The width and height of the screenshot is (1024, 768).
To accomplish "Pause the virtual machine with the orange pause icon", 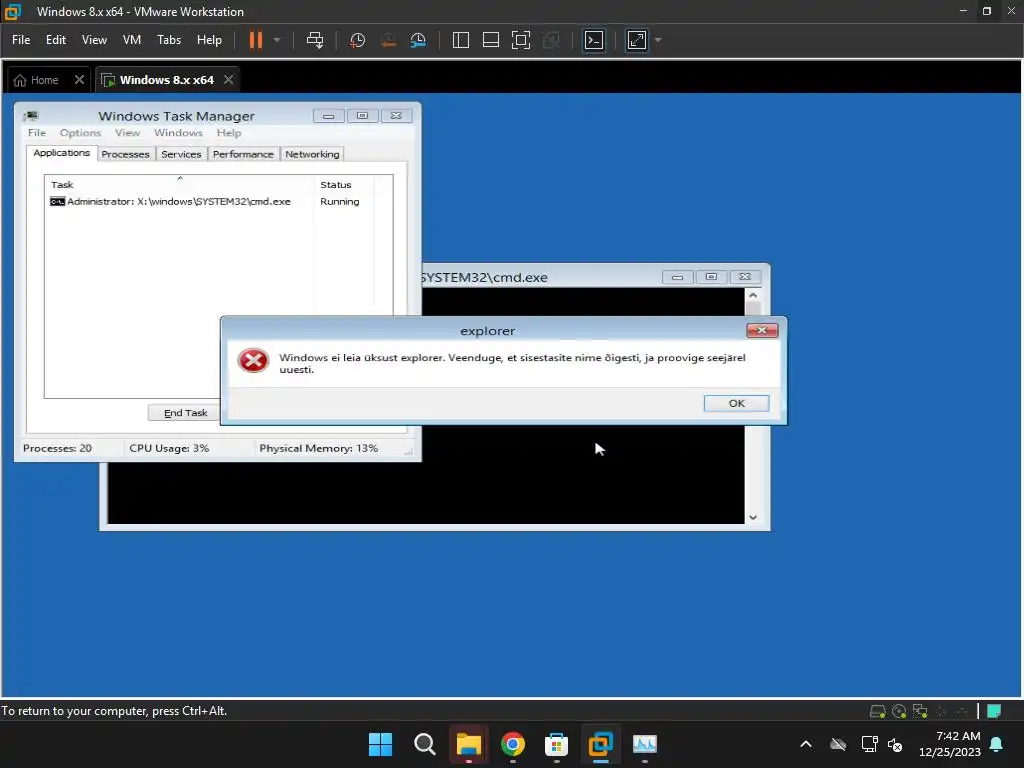I will coord(255,40).
